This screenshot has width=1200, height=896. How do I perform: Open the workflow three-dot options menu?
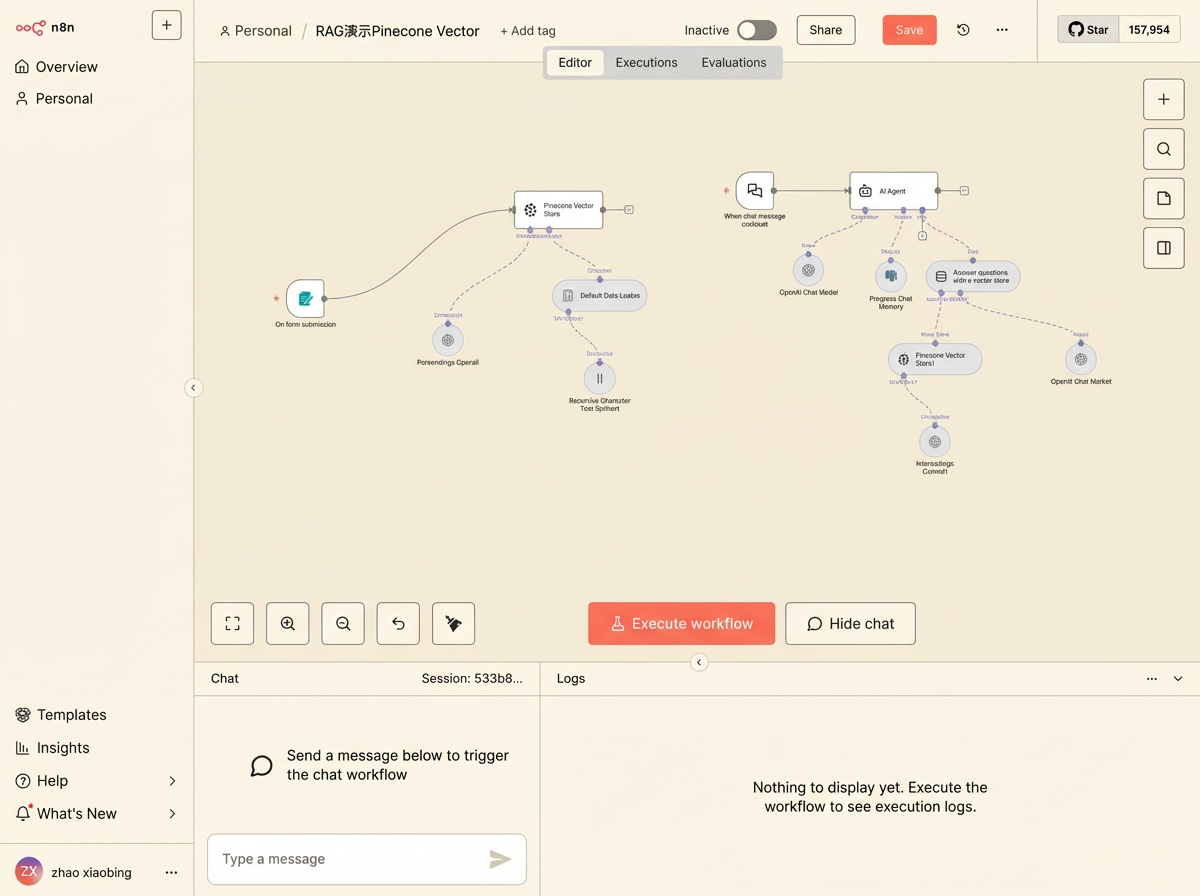(1002, 30)
